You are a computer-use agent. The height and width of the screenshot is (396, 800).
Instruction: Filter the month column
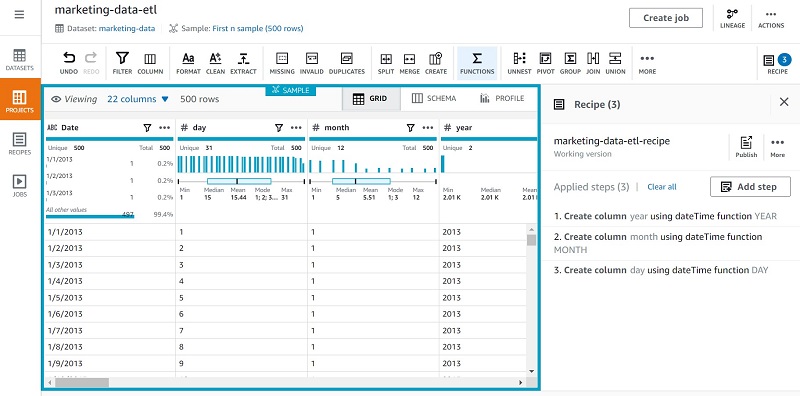pyautogui.click(x=411, y=128)
